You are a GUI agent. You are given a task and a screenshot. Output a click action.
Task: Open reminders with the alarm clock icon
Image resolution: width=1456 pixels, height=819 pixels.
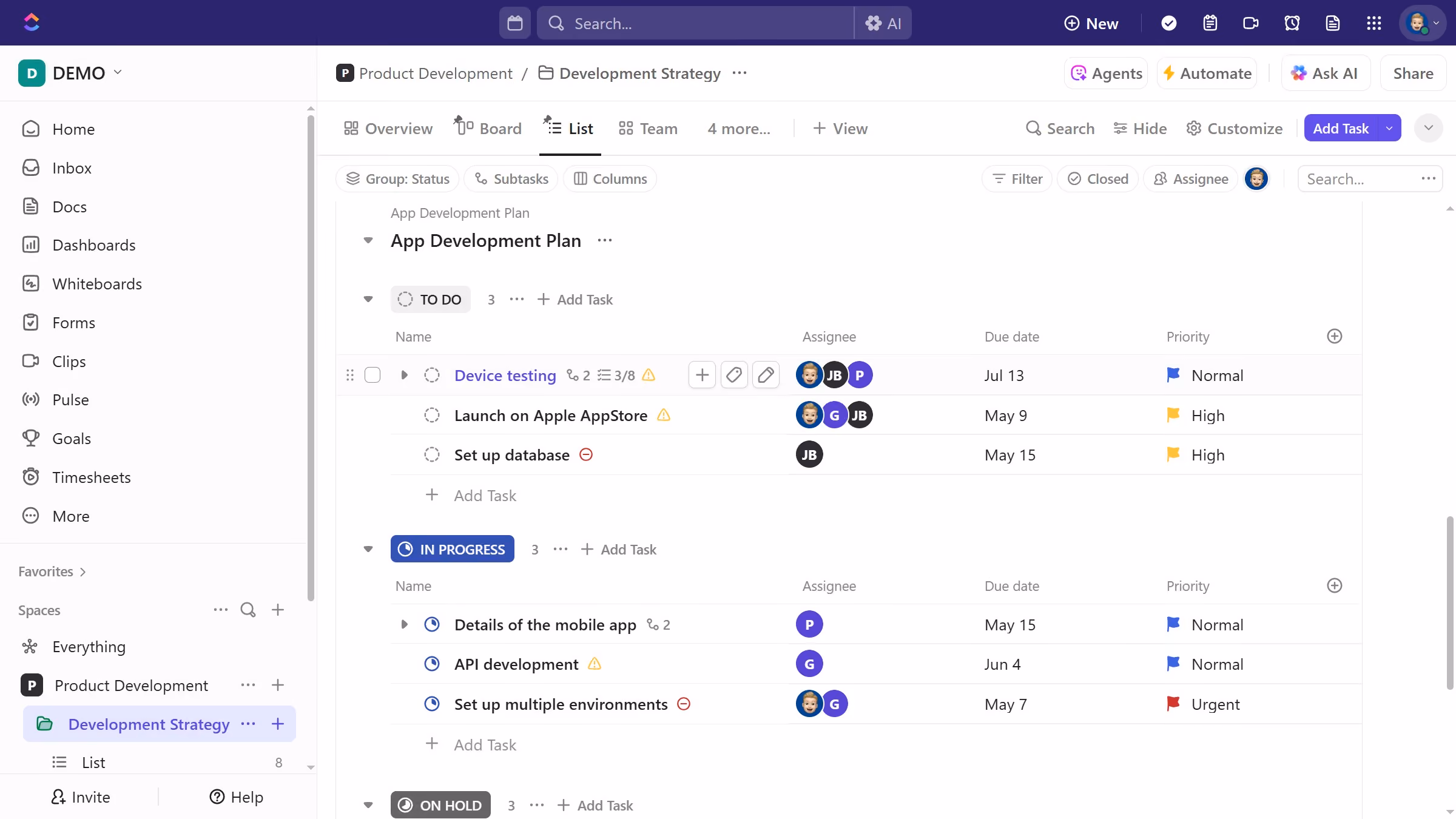coord(1292,23)
